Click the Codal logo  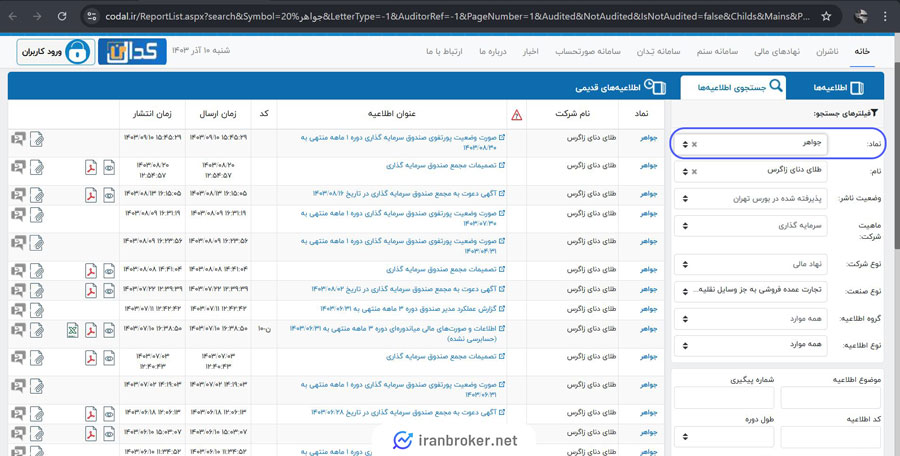pos(132,52)
